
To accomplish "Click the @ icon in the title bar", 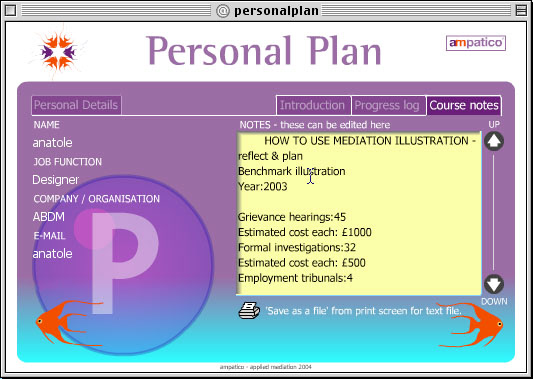I will point(223,11).
